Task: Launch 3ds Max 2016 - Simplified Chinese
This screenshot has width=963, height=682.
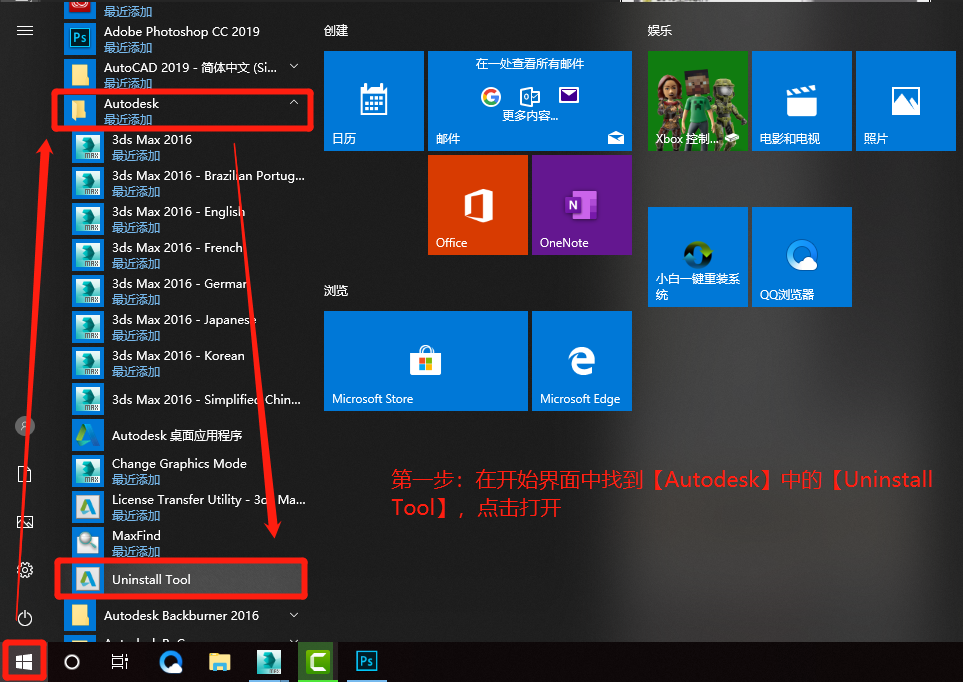Action: [x=189, y=399]
